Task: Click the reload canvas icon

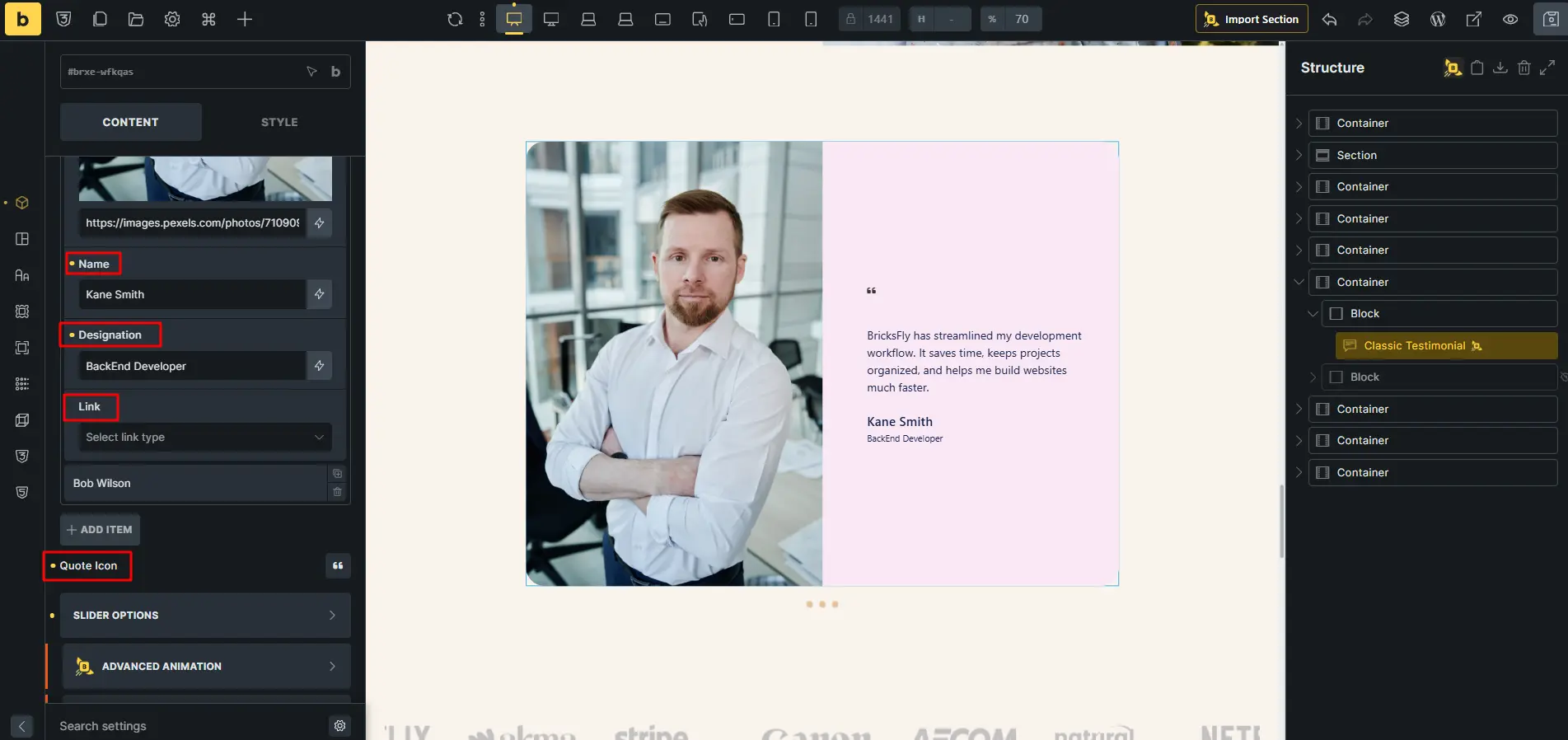Action: point(455,19)
